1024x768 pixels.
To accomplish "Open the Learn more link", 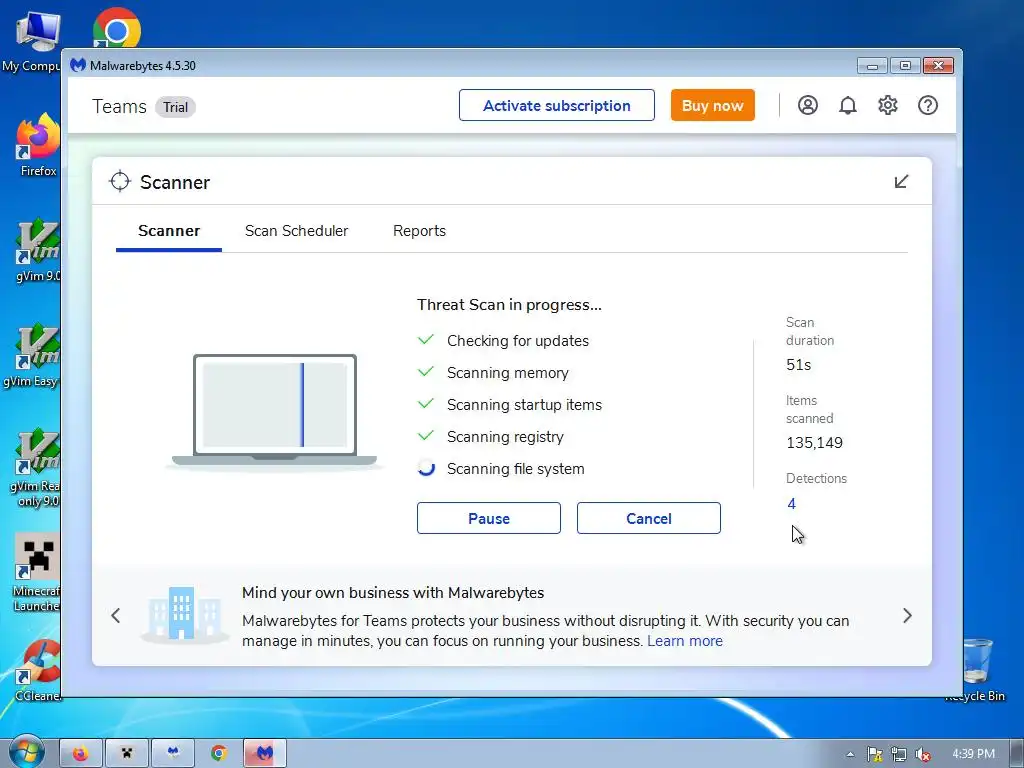I will (x=685, y=641).
